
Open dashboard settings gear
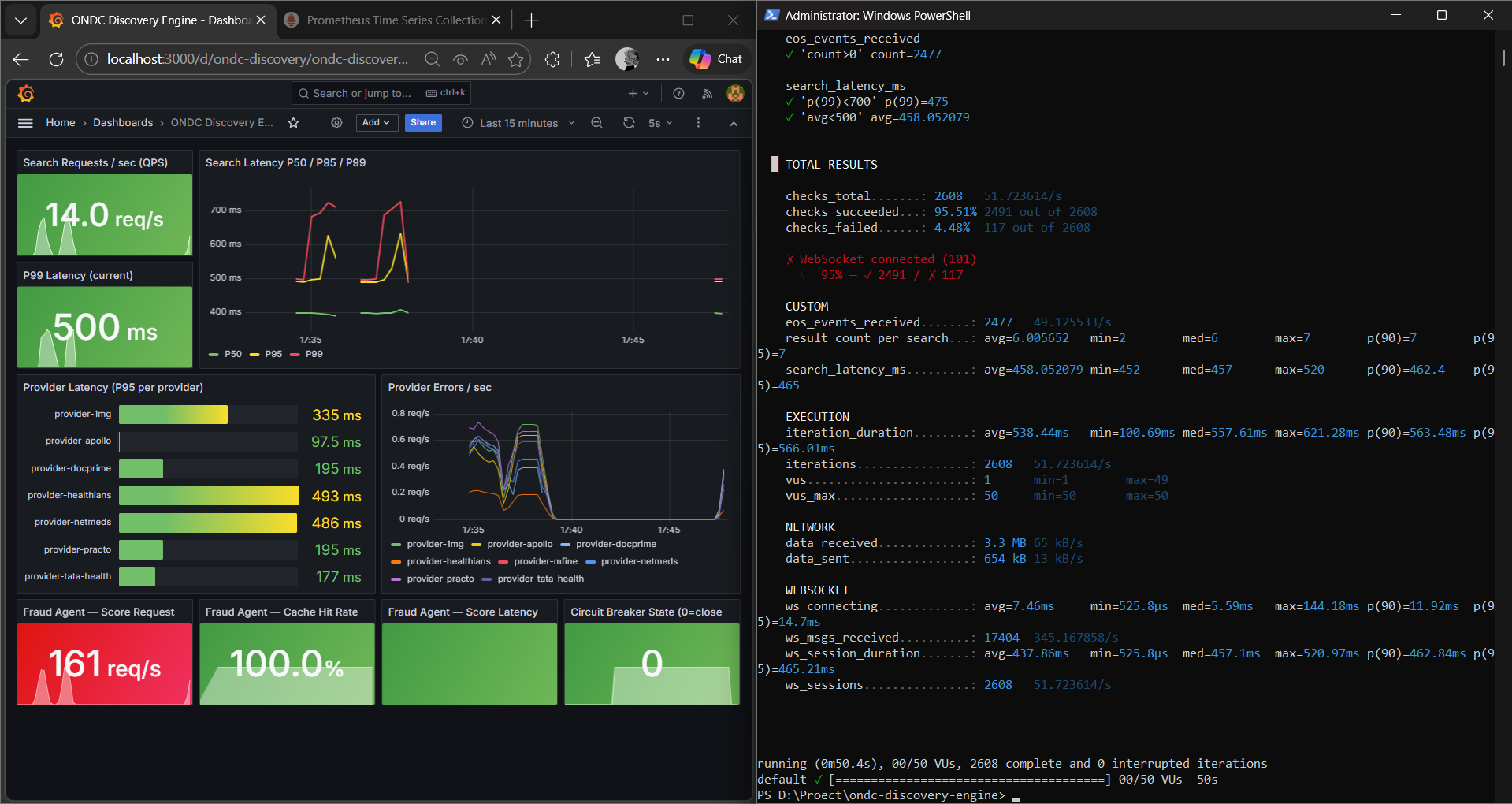[x=336, y=123]
